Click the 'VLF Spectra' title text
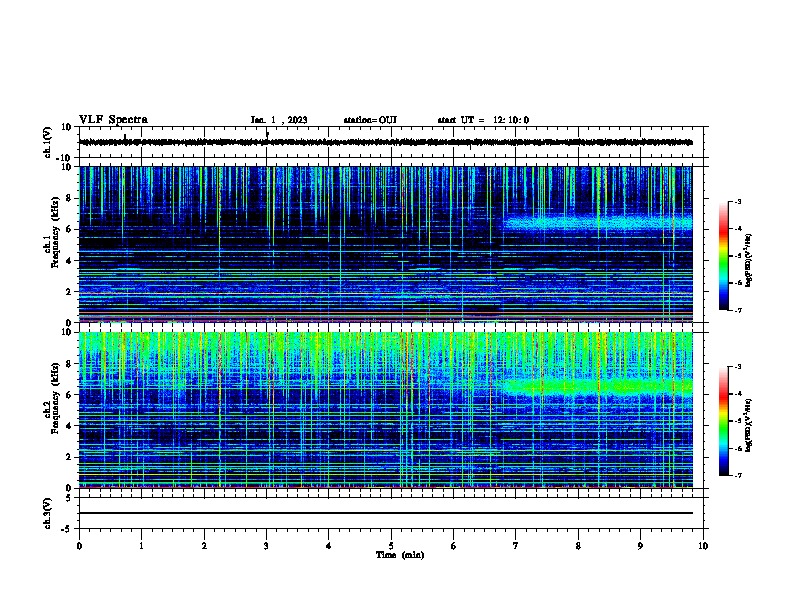Viewport: 792px width, 612px height. pos(113,120)
